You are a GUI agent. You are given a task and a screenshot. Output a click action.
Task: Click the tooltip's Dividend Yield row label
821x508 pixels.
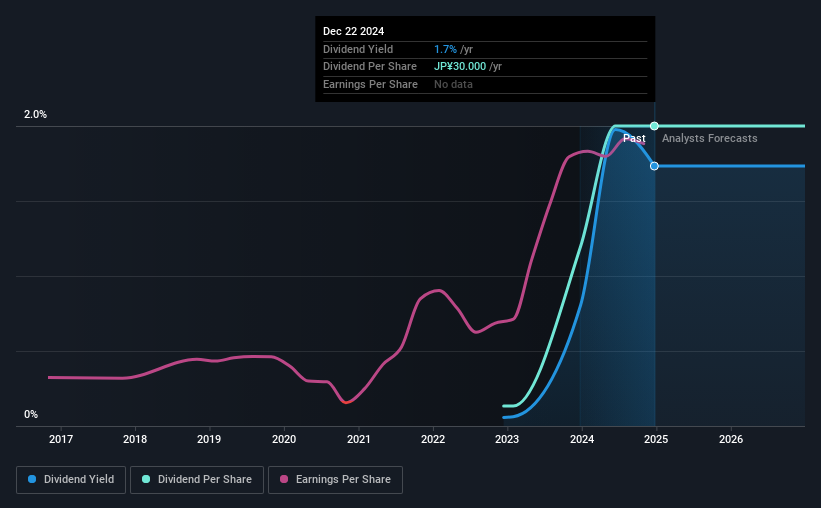[358, 49]
